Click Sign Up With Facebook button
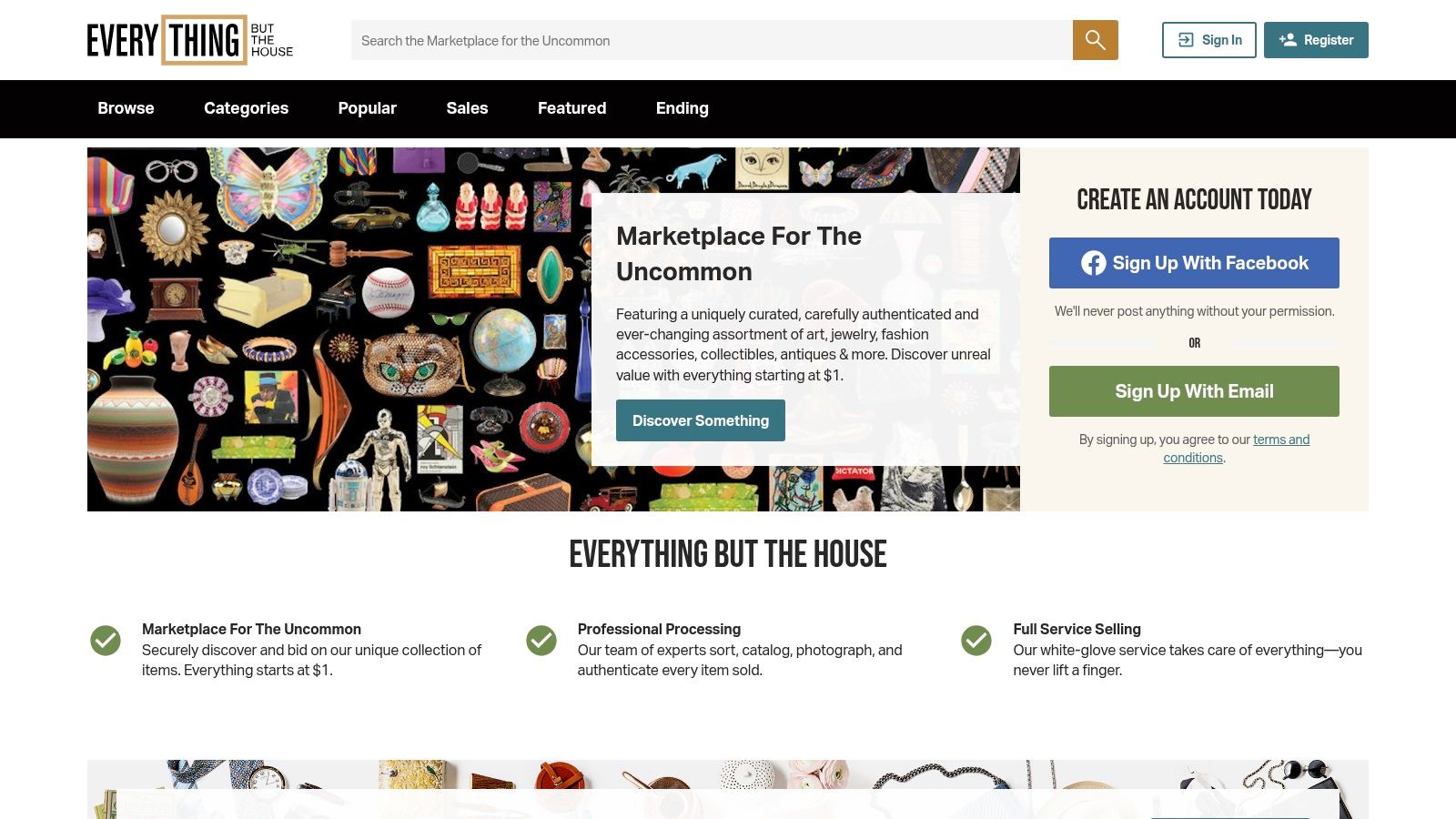This screenshot has width=1456, height=819. tap(1194, 263)
